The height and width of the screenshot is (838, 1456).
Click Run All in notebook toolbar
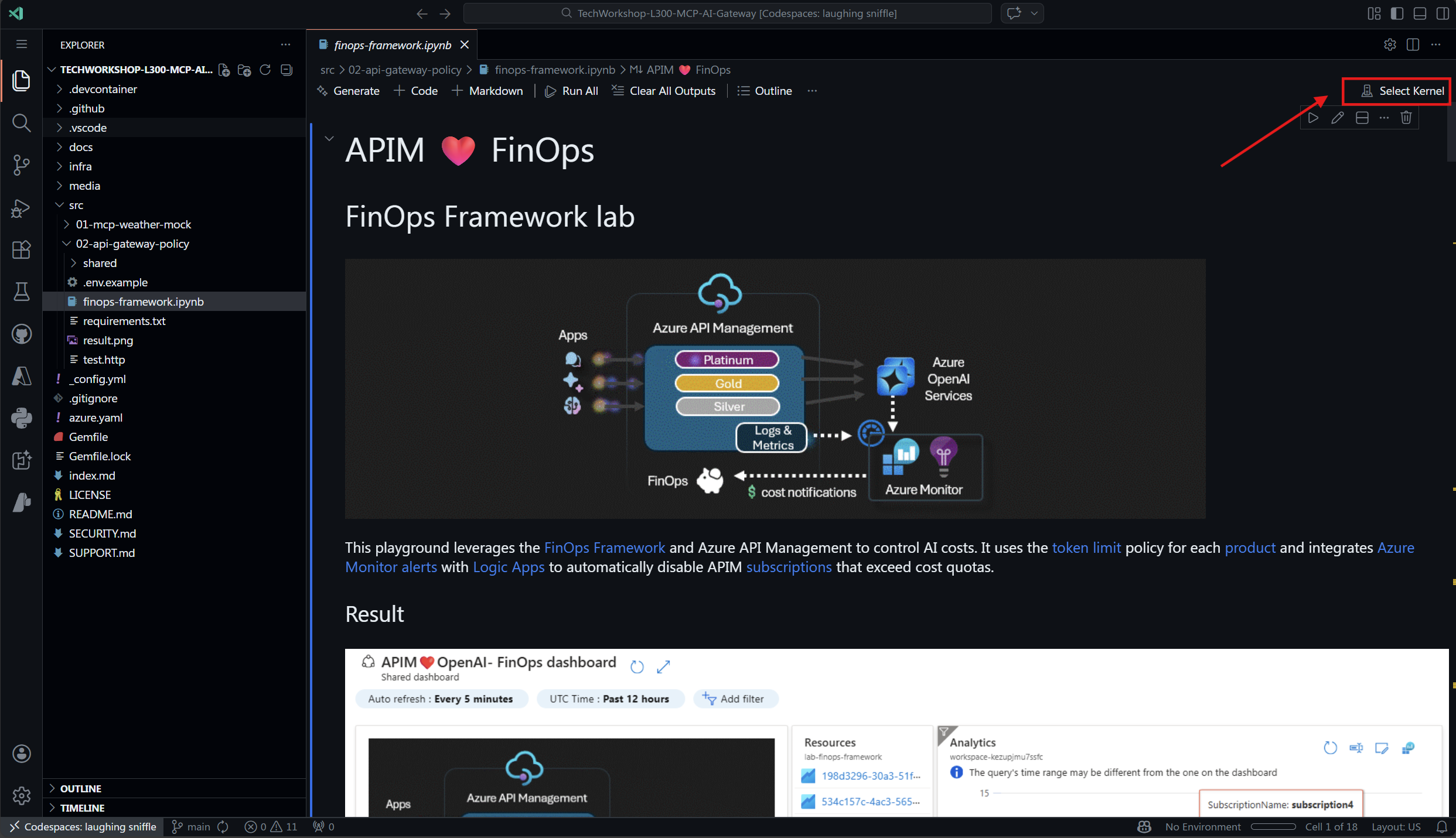tap(571, 91)
